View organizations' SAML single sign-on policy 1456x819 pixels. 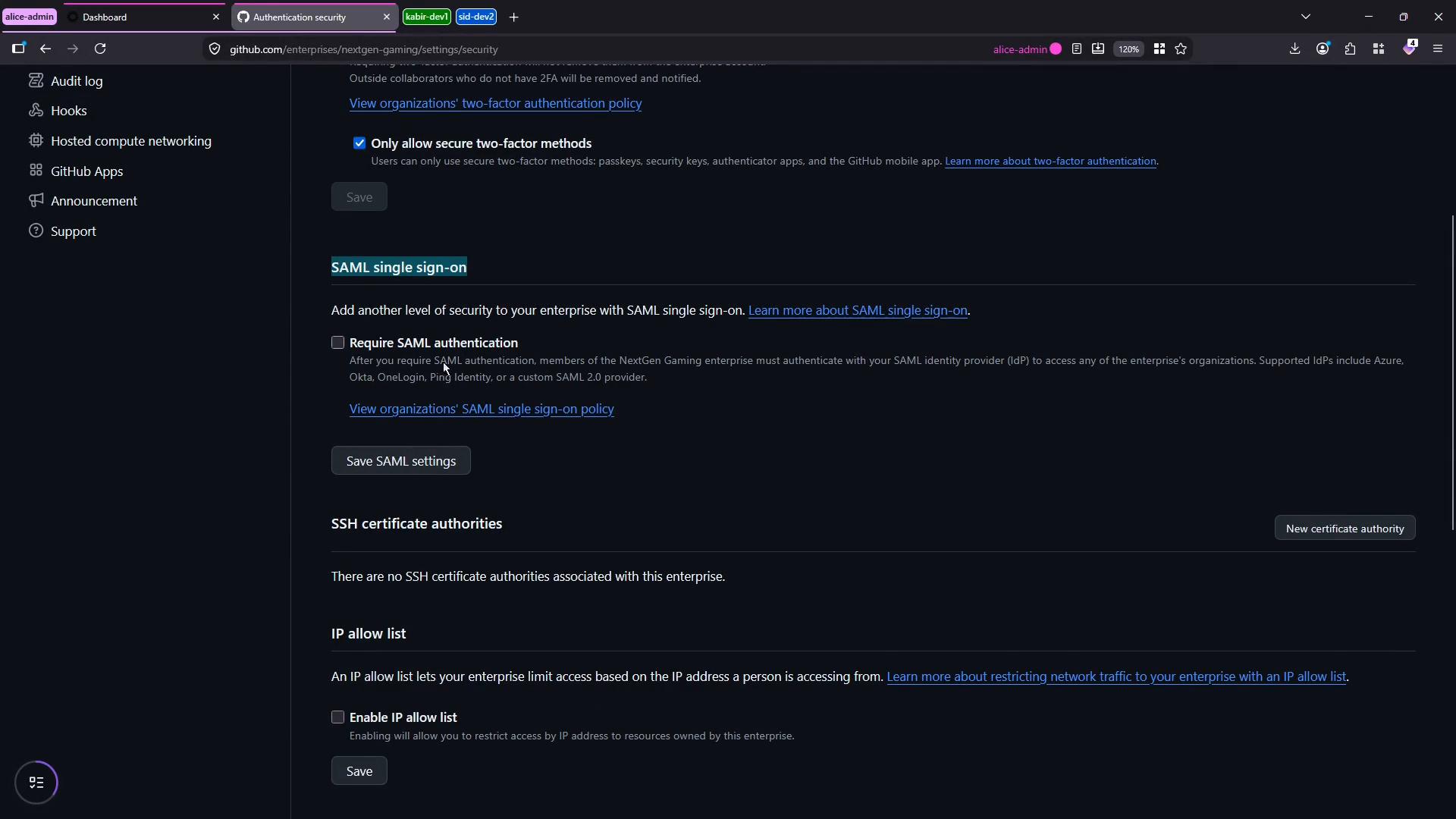(x=482, y=409)
